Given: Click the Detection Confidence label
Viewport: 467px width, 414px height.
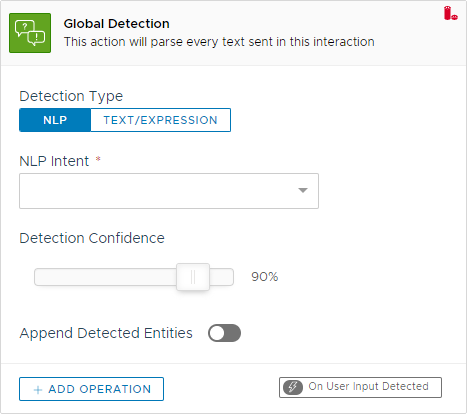Looking at the screenshot, I should click(92, 238).
